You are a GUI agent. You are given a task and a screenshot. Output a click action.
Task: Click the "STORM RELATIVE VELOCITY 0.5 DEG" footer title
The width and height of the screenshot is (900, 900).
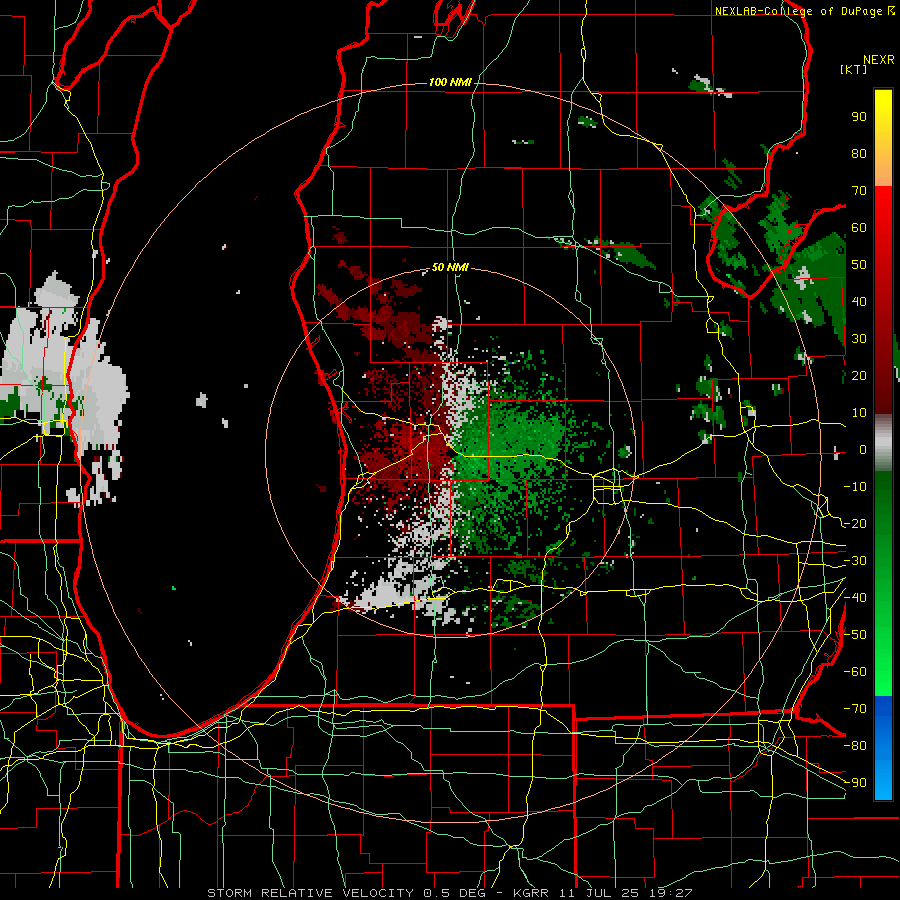coord(346,893)
